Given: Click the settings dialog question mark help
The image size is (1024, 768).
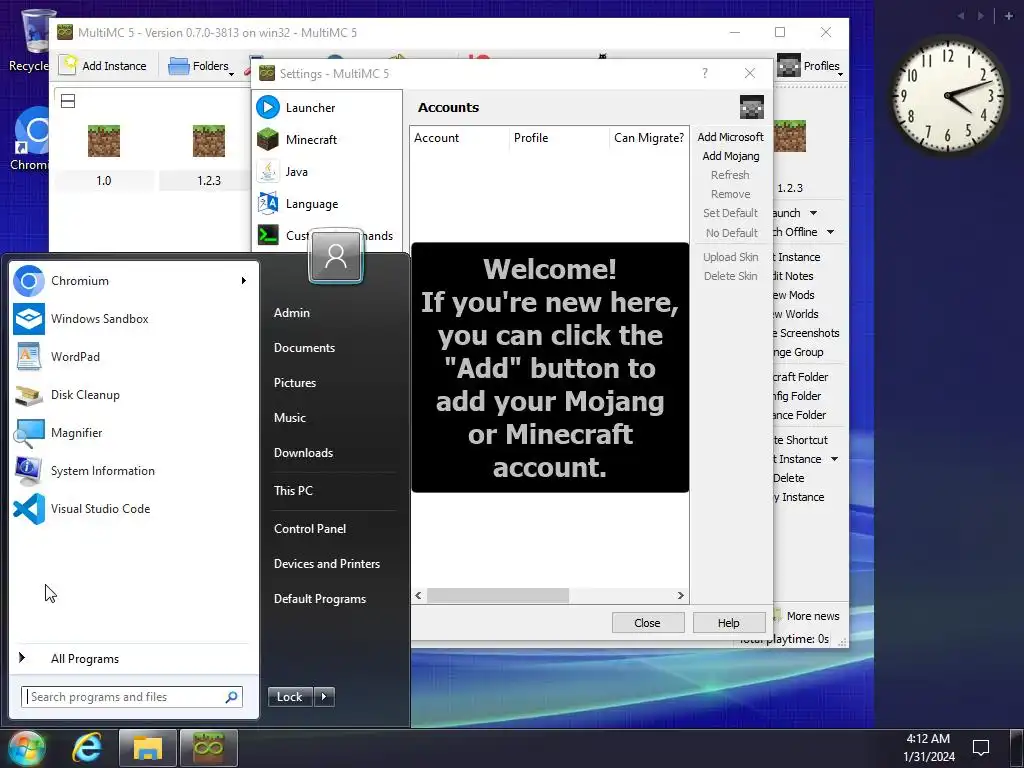Looking at the screenshot, I should pyautogui.click(x=705, y=73).
